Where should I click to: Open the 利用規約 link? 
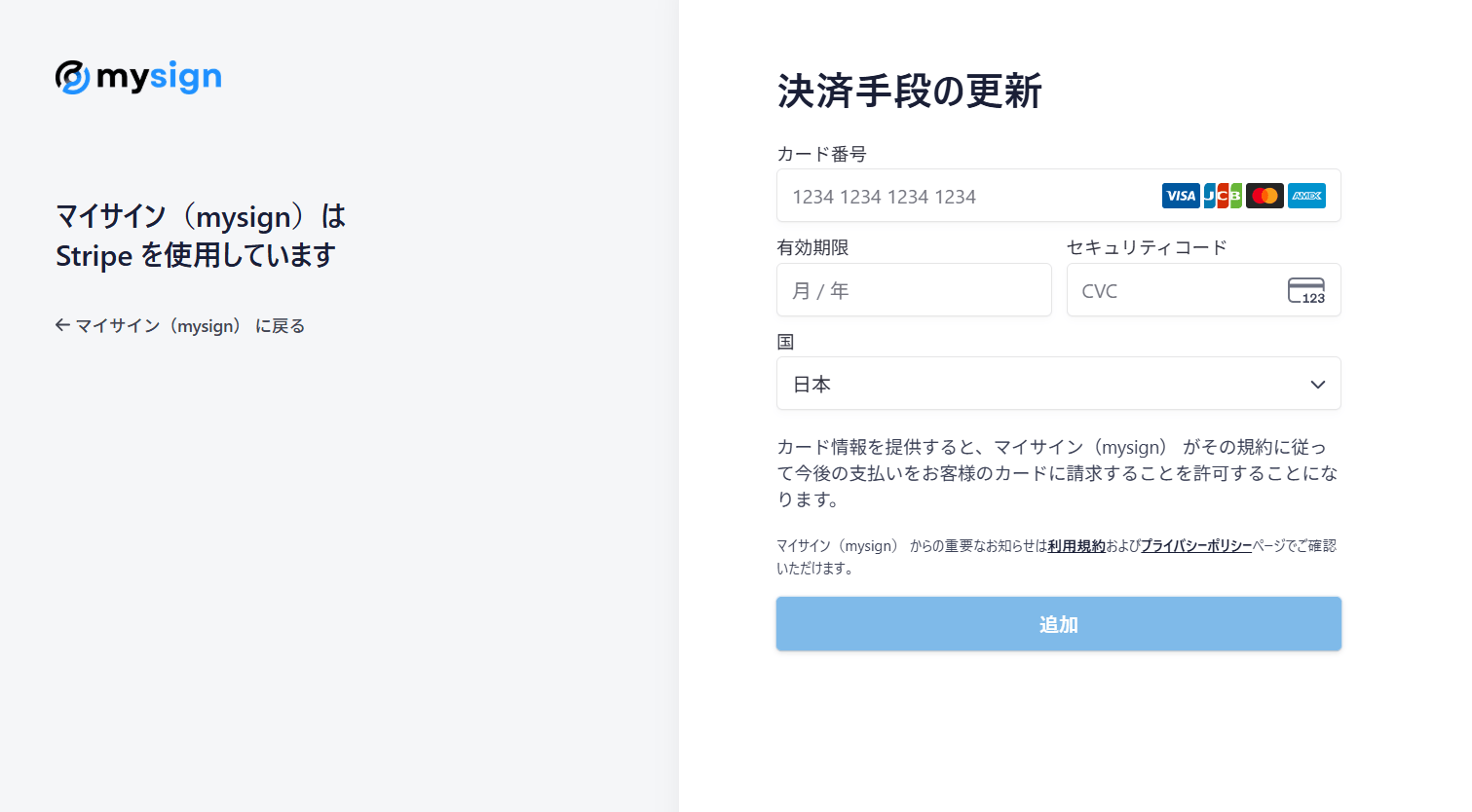pos(1076,546)
